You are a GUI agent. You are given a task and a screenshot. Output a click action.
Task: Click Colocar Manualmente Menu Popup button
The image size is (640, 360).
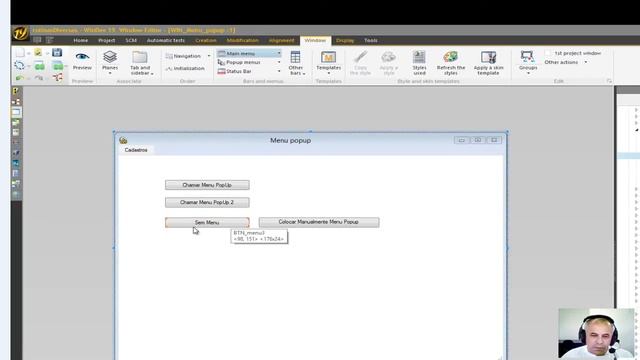pos(319,222)
